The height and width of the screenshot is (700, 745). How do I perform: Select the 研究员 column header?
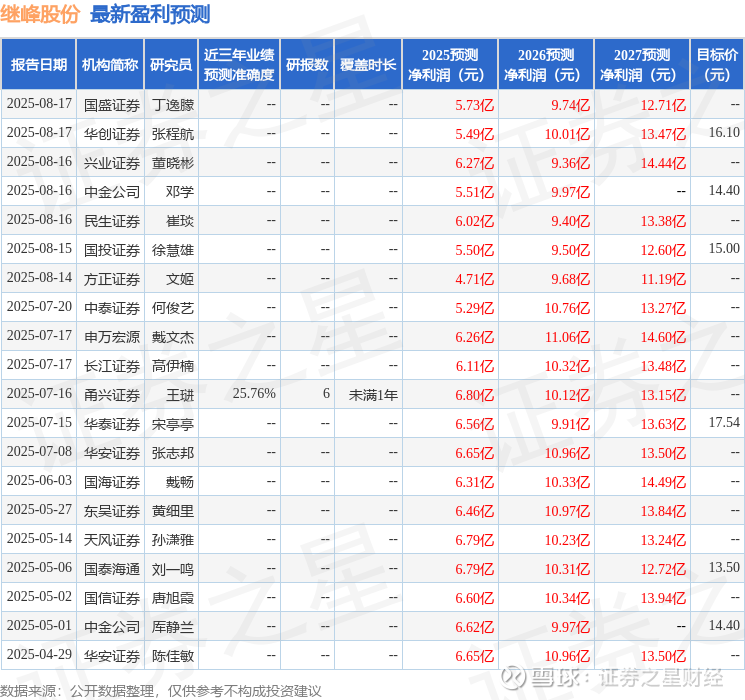point(171,65)
